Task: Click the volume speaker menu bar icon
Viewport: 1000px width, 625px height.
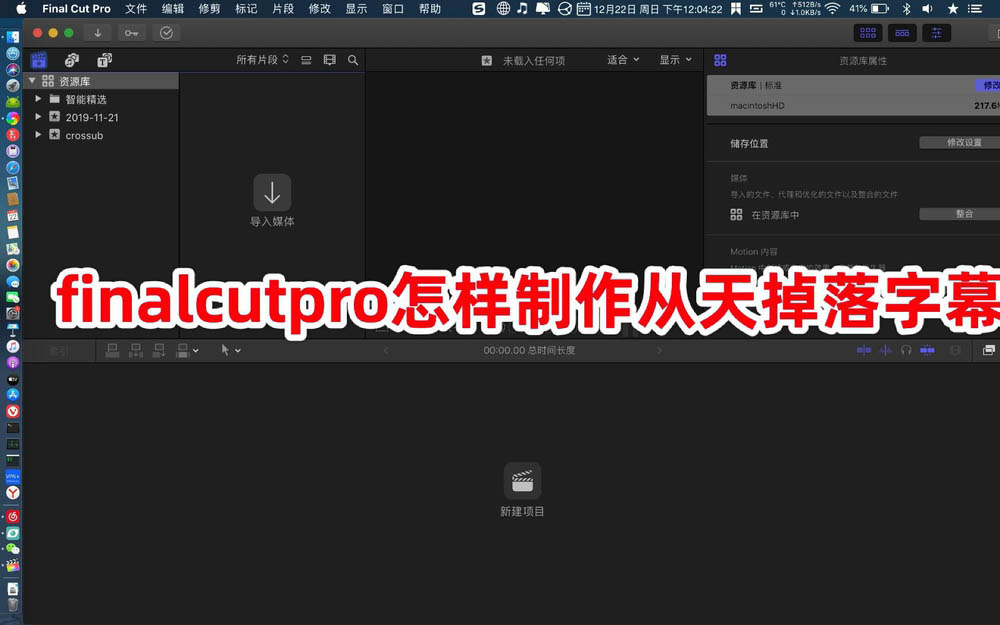Action: click(927, 8)
